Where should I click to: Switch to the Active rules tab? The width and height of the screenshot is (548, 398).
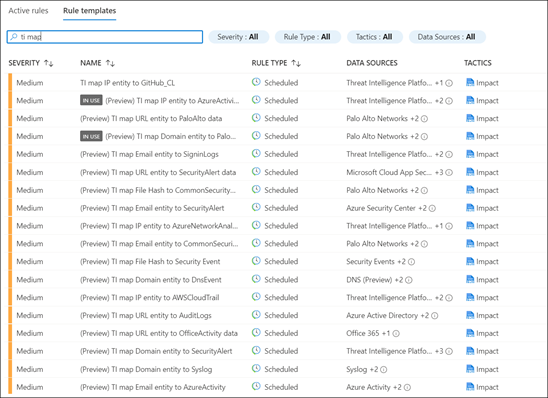coord(28,11)
